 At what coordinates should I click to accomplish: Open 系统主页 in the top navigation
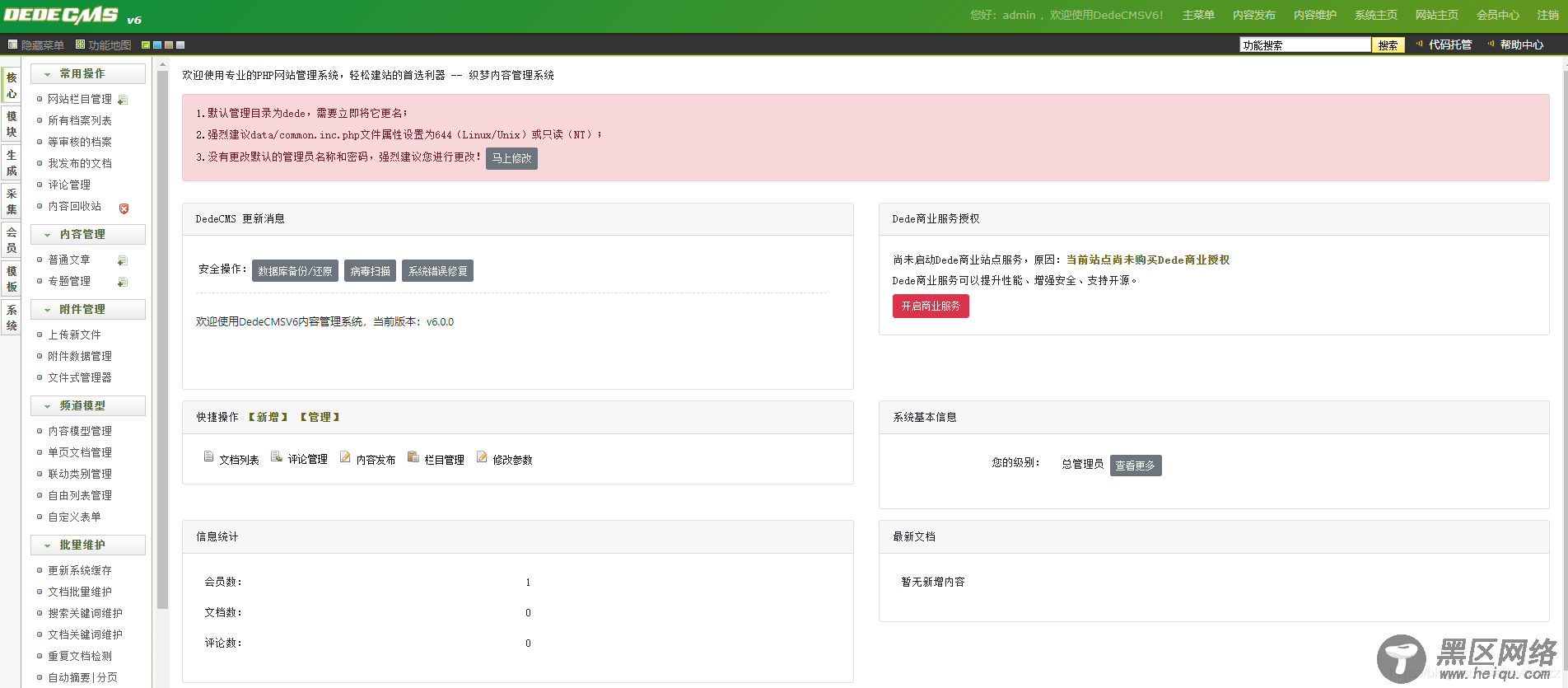[1376, 15]
